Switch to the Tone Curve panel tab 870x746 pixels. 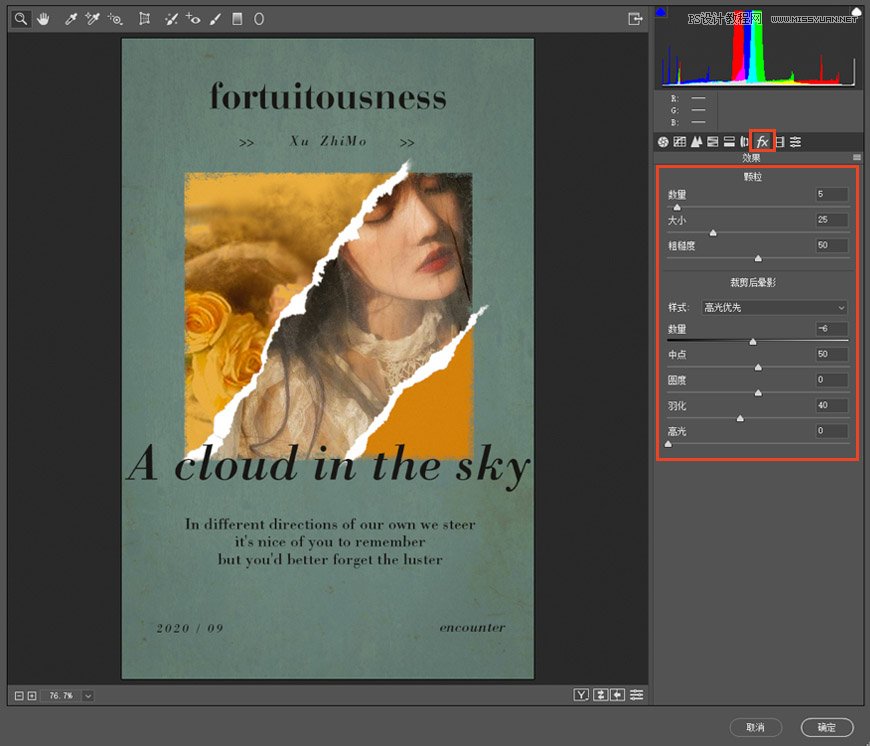click(x=681, y=141)
